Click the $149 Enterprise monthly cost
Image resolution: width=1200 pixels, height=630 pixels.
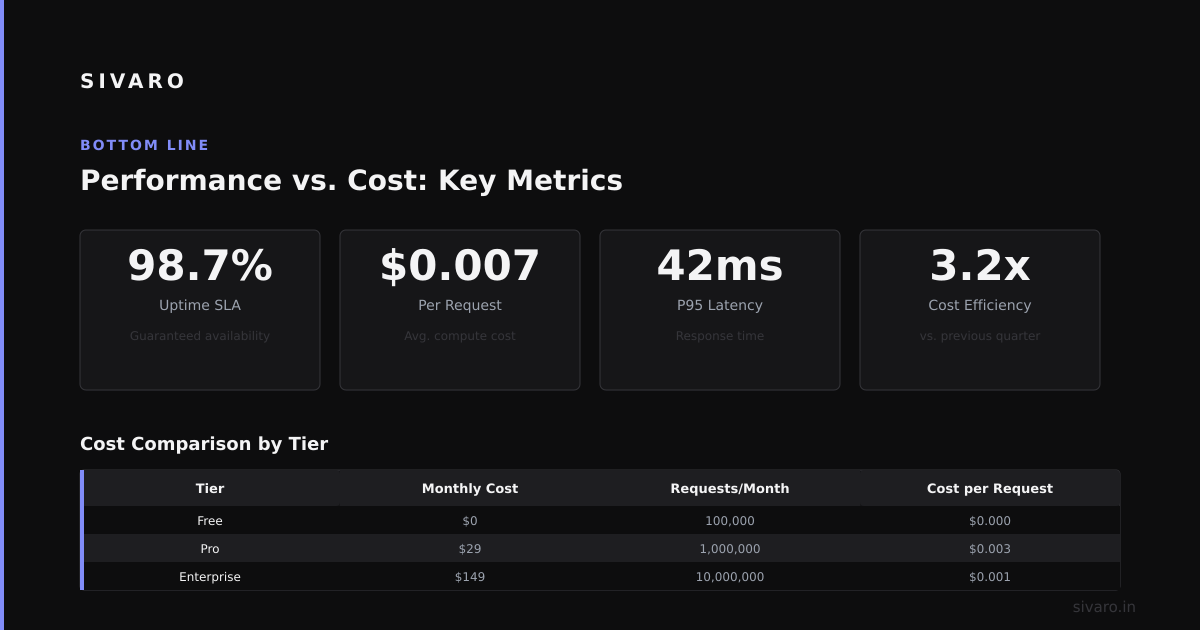(x=470, y=577)
